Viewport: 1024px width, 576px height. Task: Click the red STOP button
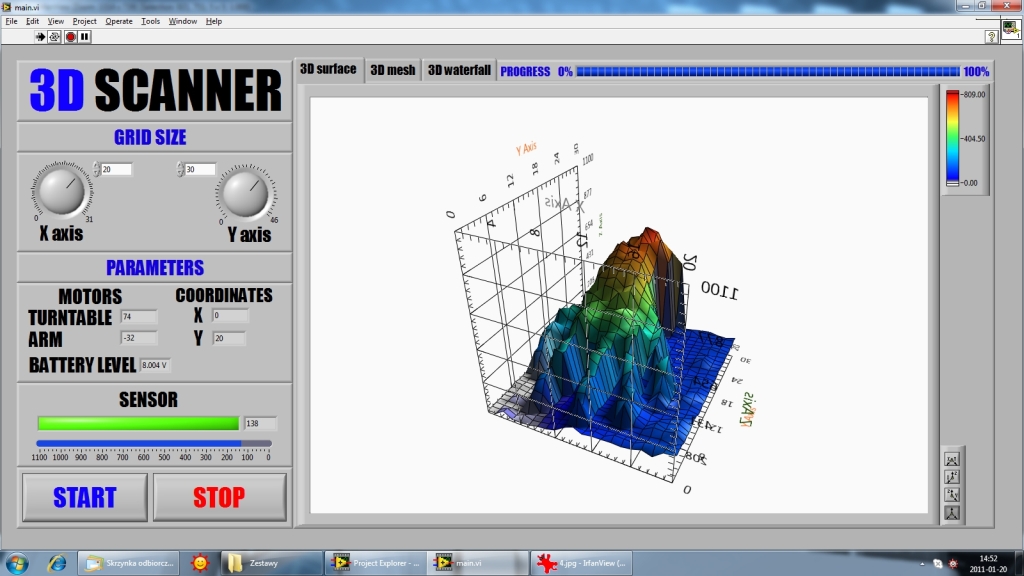coord(219,498)
